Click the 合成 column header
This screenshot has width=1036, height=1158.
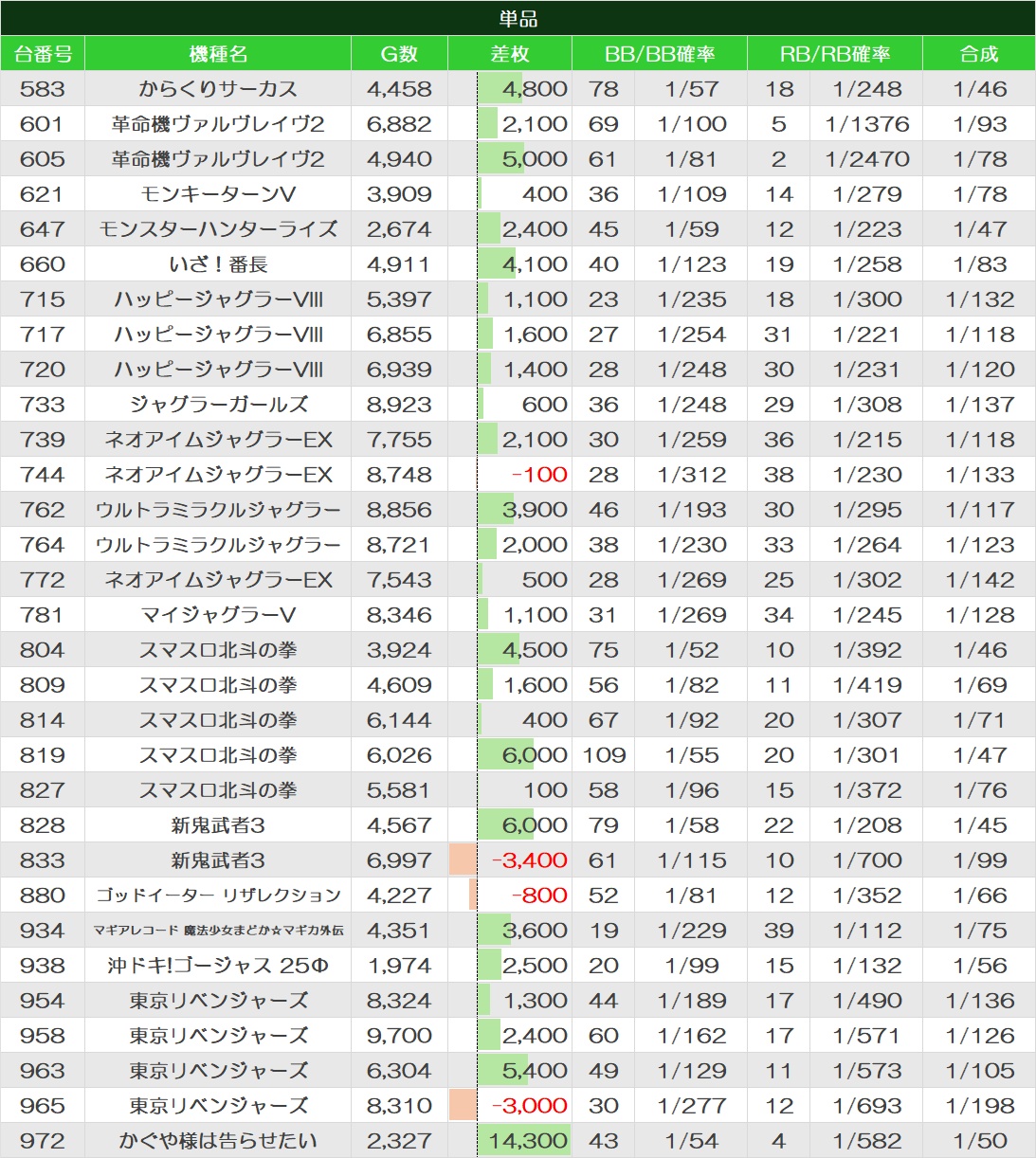coord(979,54)
